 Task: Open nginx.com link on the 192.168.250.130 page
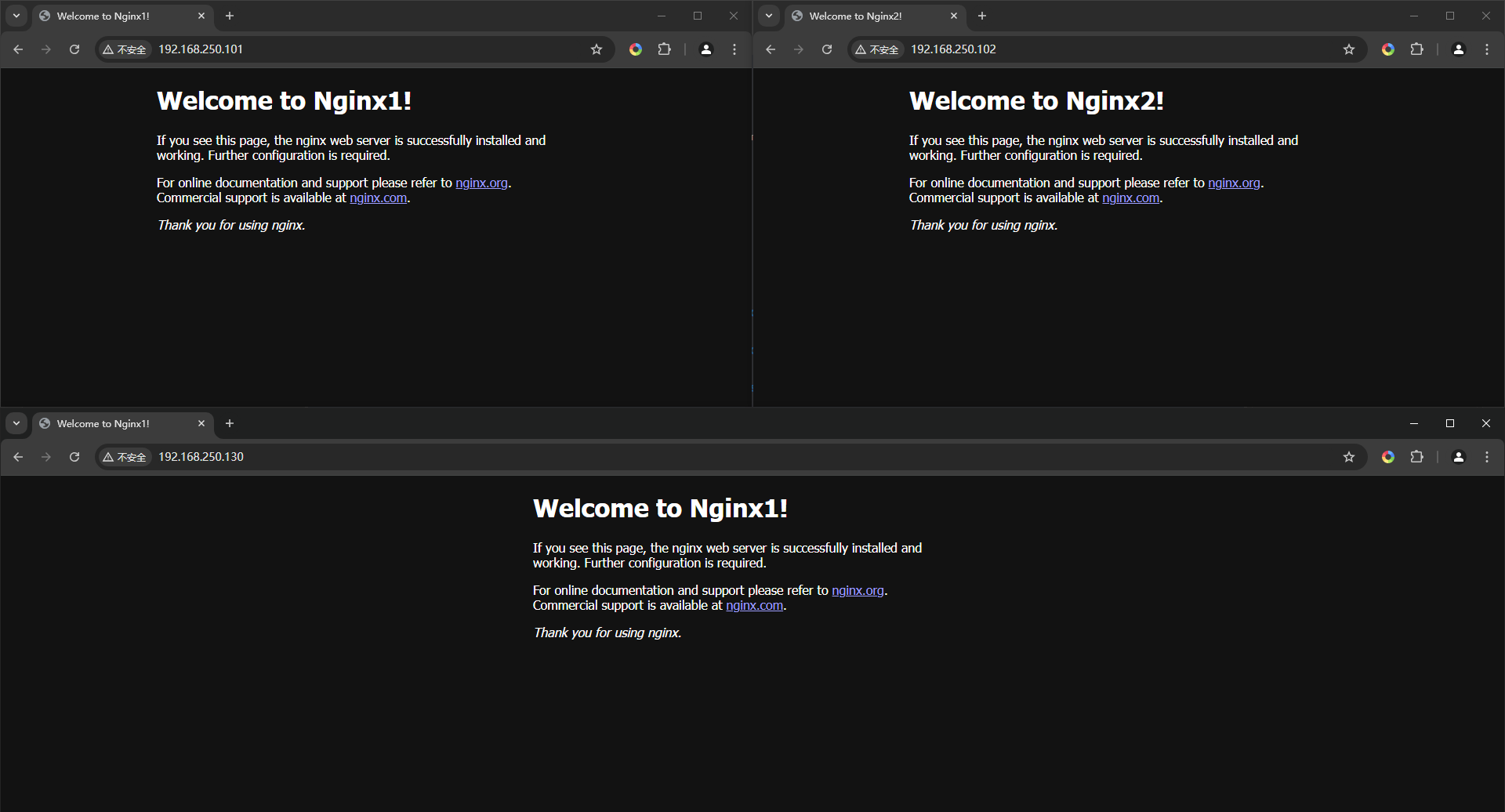point(754,605)
